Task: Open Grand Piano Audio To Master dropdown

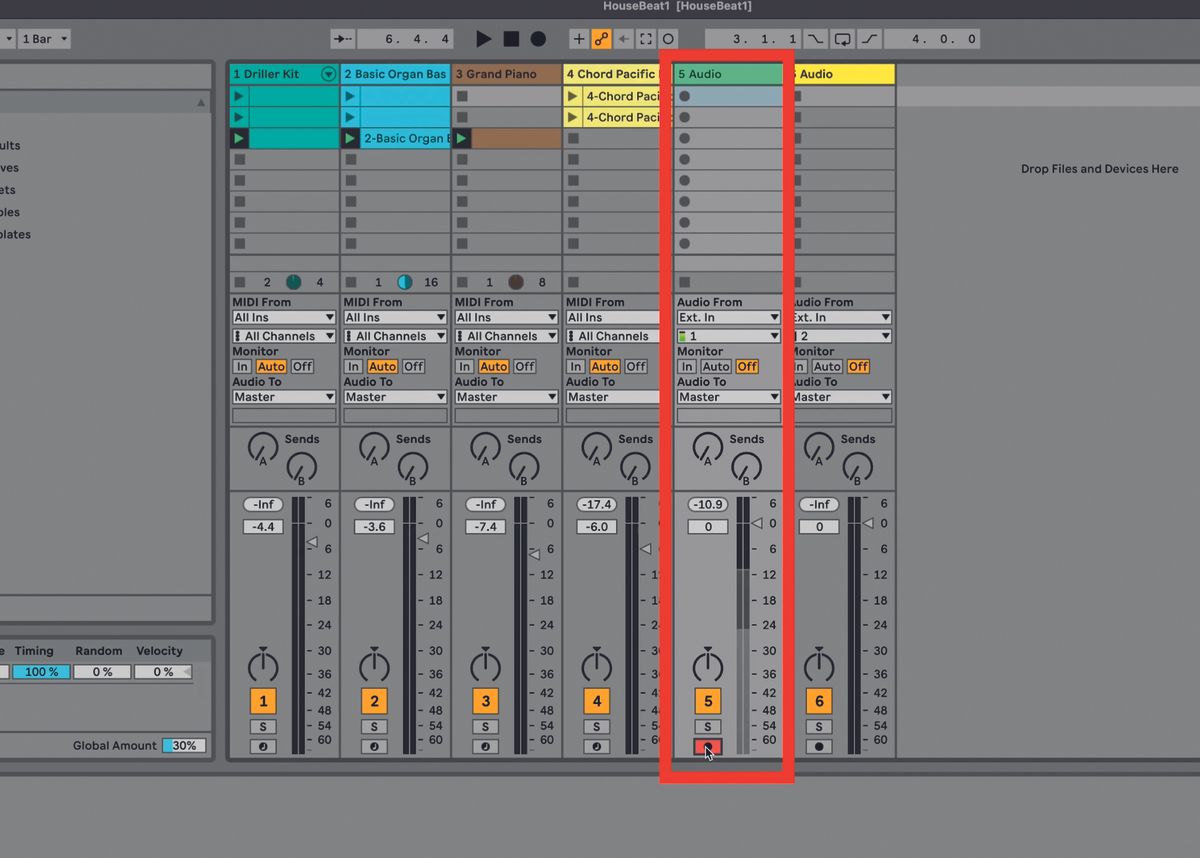Action: tap(506, 397)
